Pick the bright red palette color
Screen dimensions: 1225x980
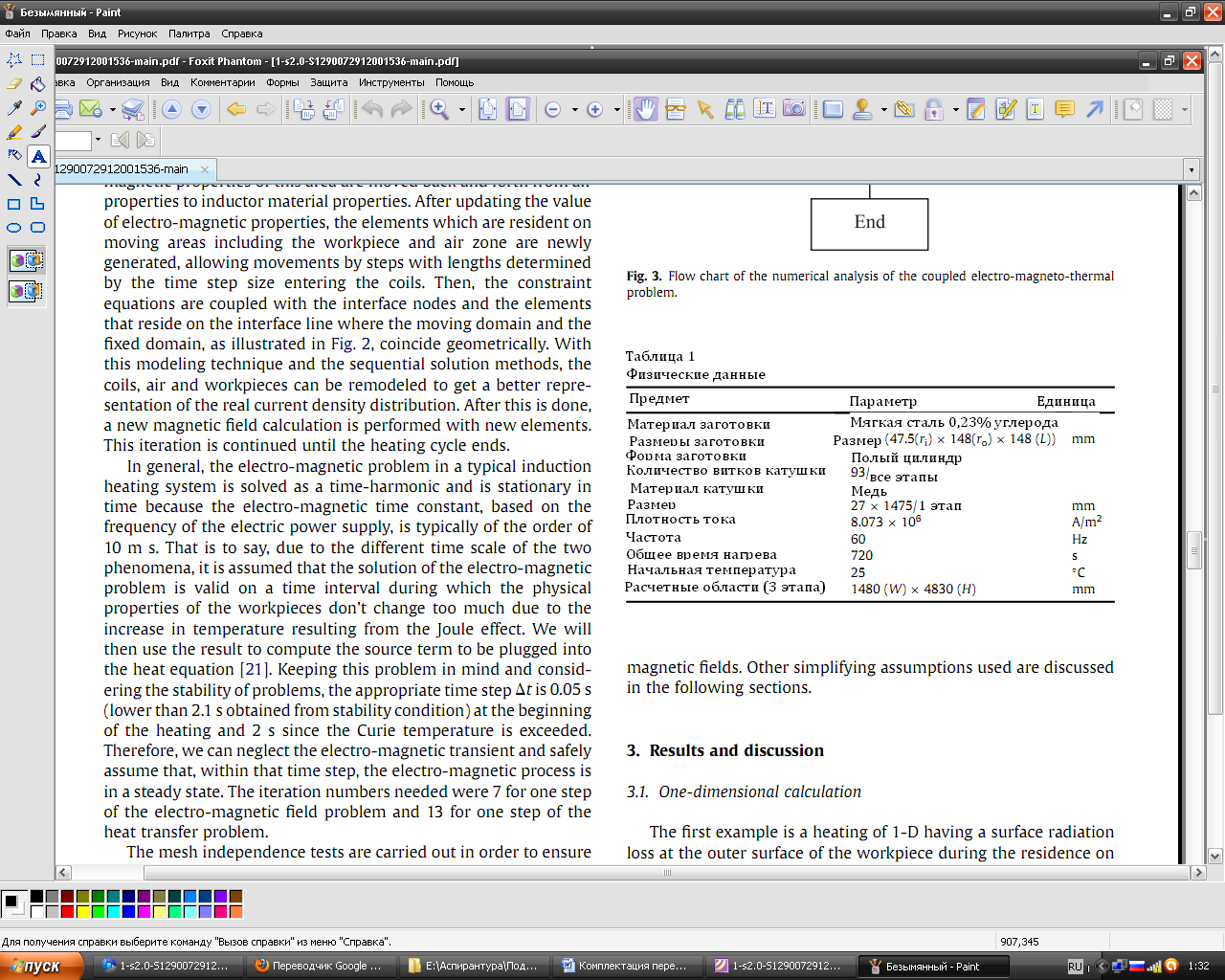pyautogui.click(x=67, y=912)
